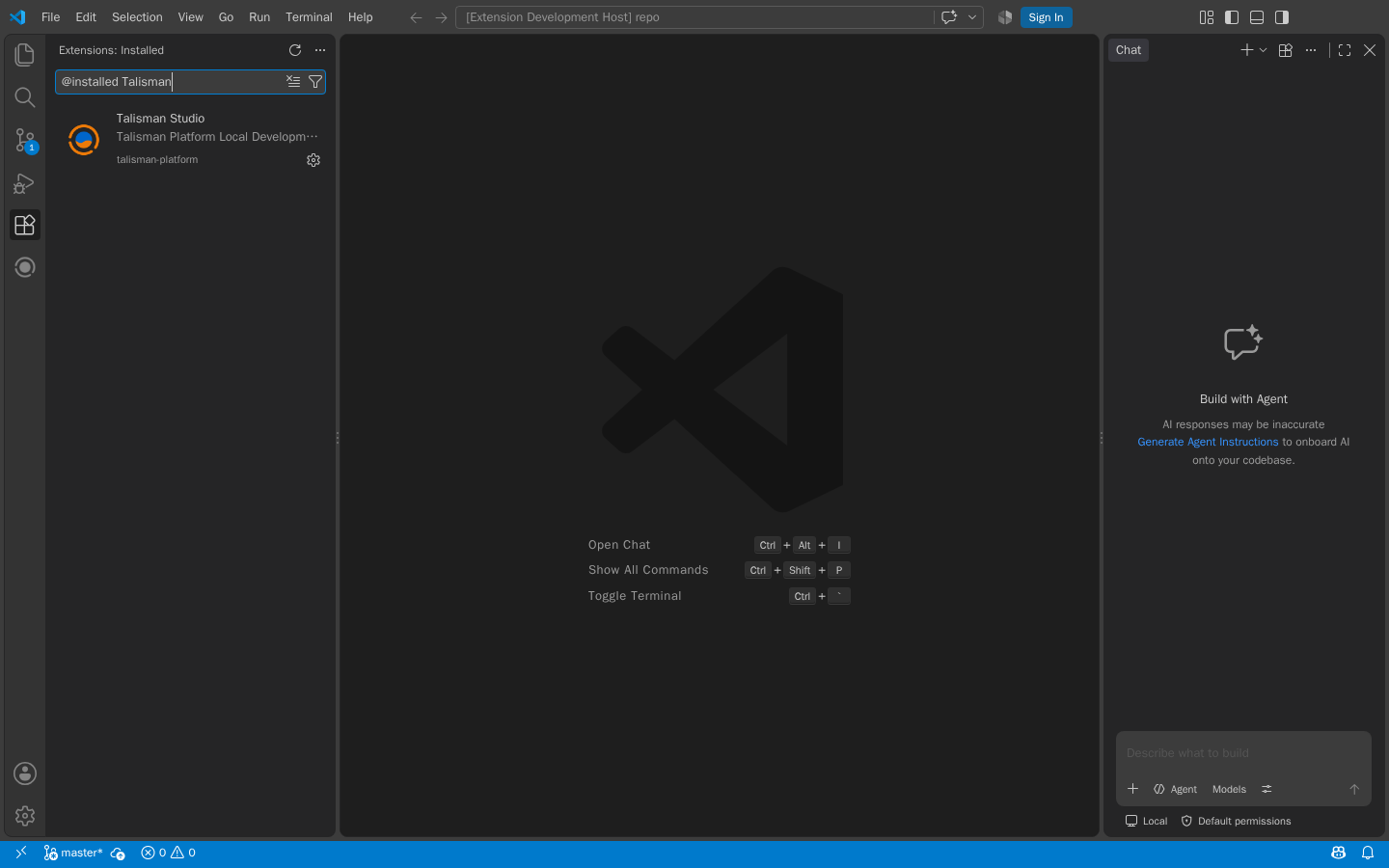Open the Talisman view below the Extensions icon

coord(25,267)
